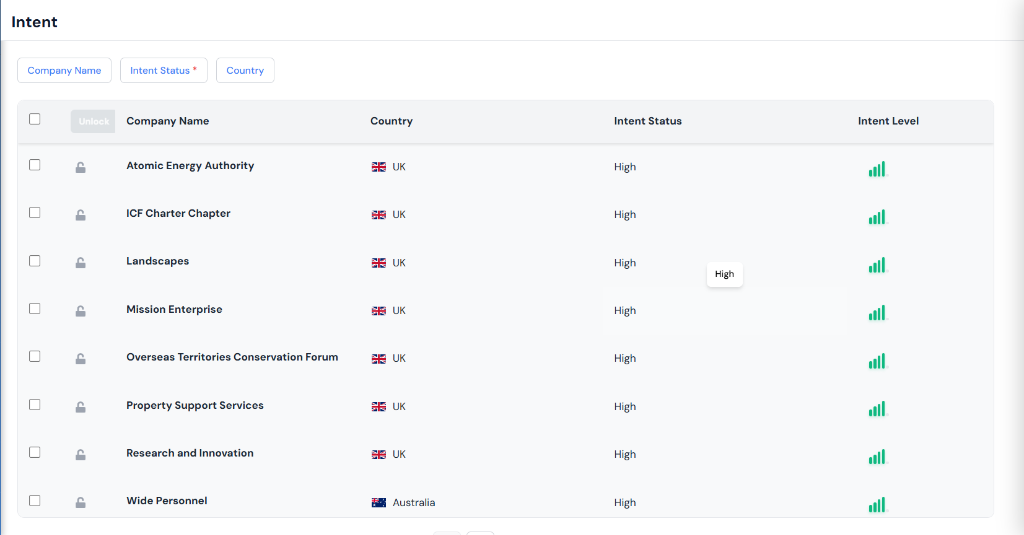Click the lock icon for Research and Innovation
This screenshot has width=1024, height=535.
pos(80,455)
